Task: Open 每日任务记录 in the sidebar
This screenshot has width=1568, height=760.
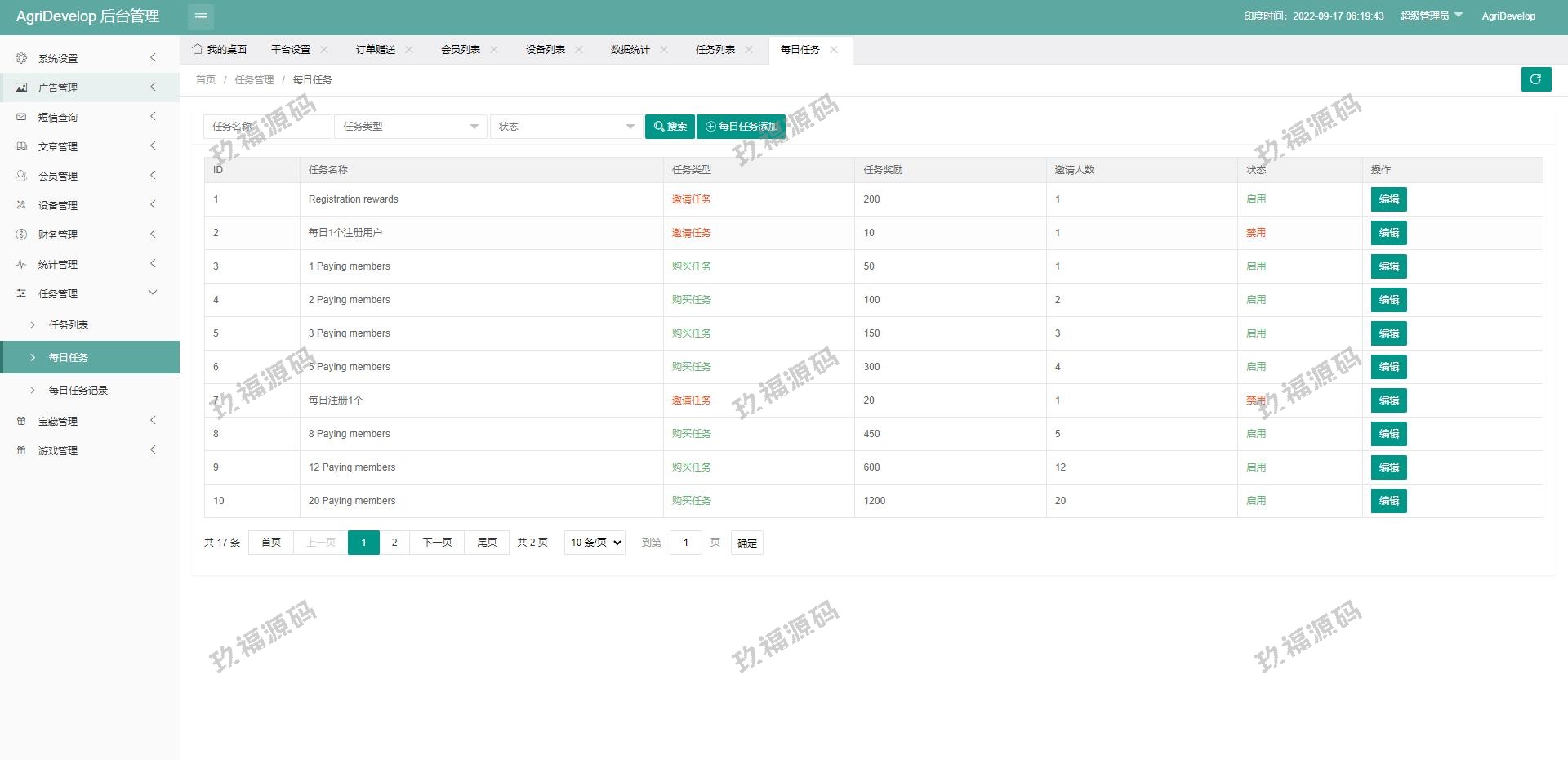Action: coord(78,391)
